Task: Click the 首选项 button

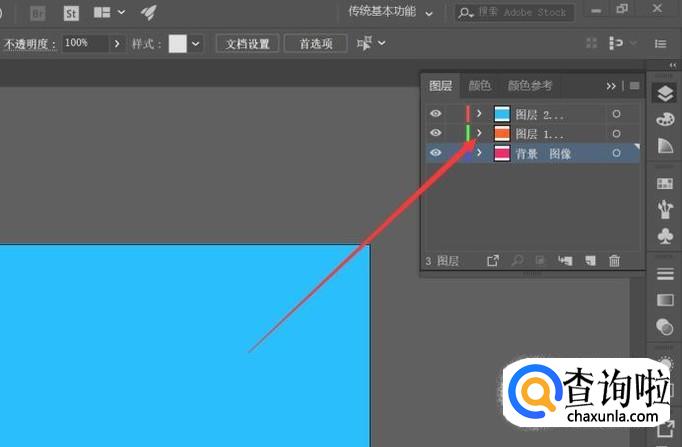Action: pos(316,43)
